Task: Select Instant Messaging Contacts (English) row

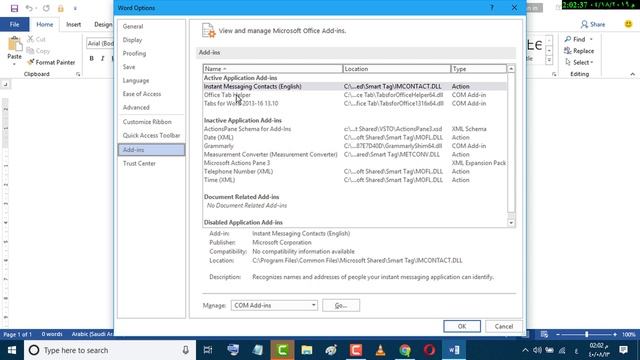Action: click(x=355, y=86)
